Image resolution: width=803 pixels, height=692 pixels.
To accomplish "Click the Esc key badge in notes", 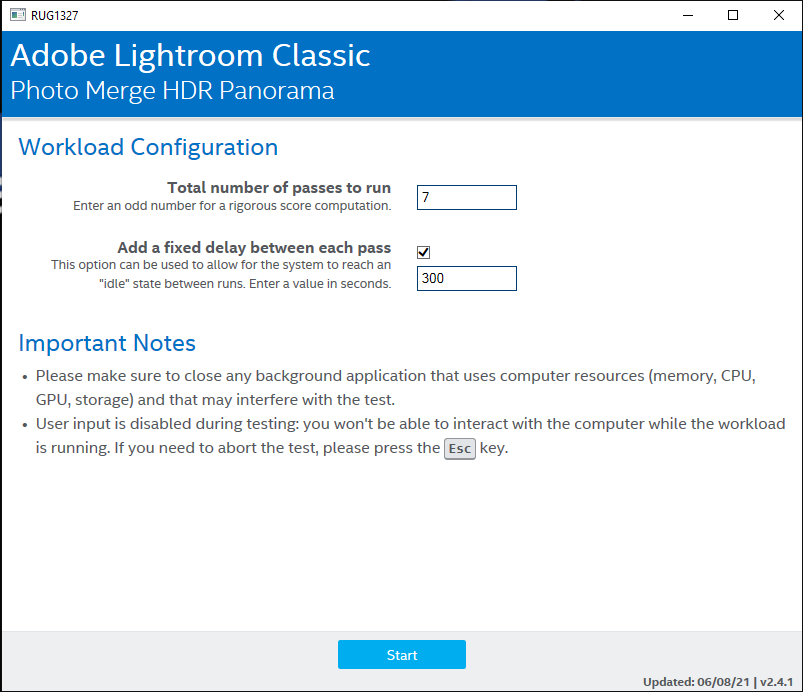I will (x=459, y=449).
